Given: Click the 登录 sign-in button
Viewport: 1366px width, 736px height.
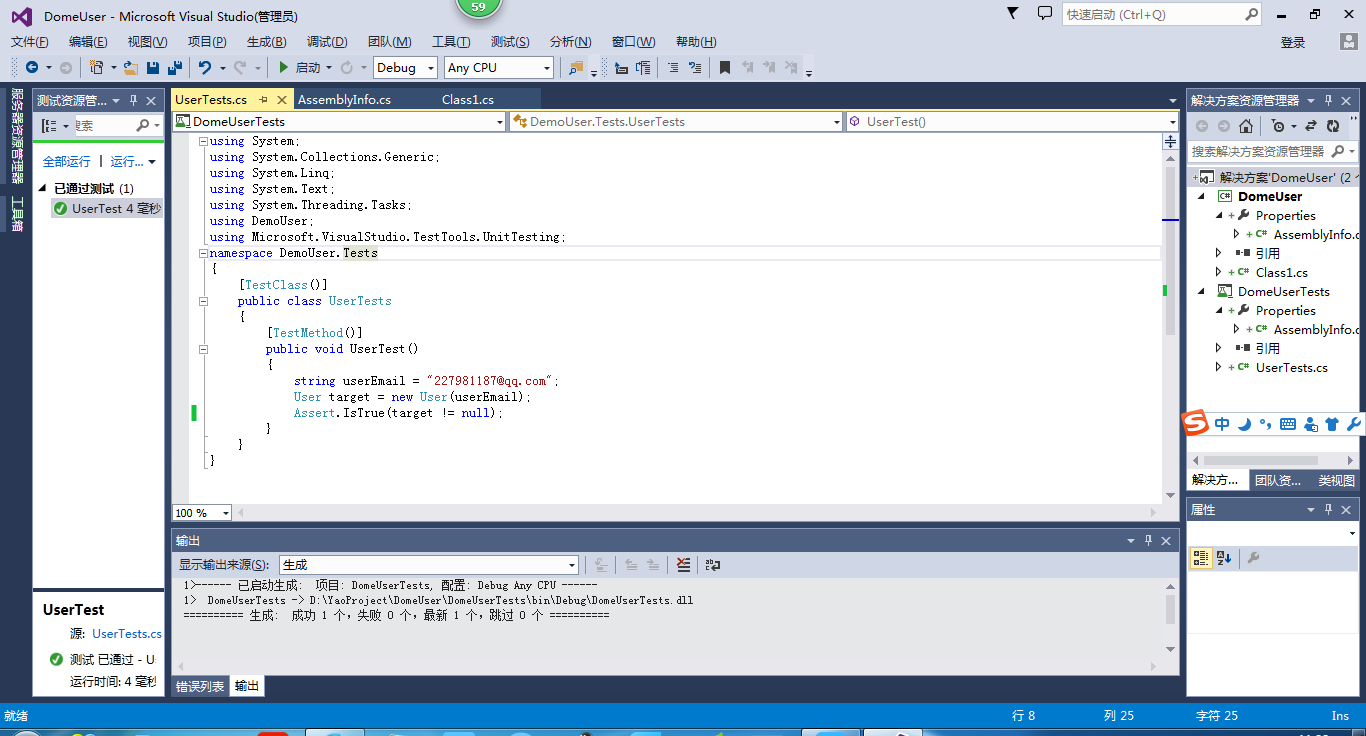Looking at the screenshot, I should pos(1293,42).
